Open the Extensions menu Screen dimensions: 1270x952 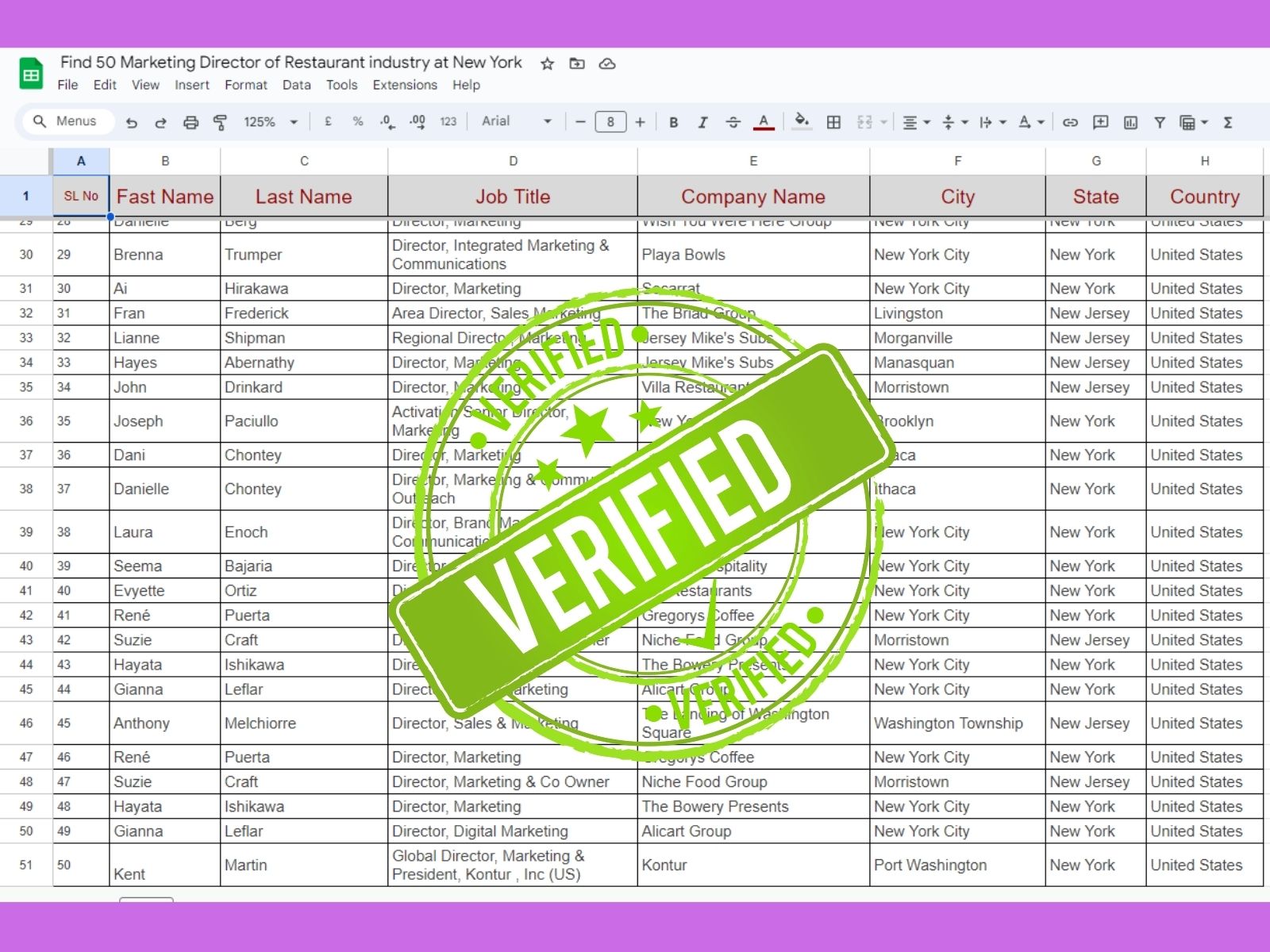[x=405, y=85]
